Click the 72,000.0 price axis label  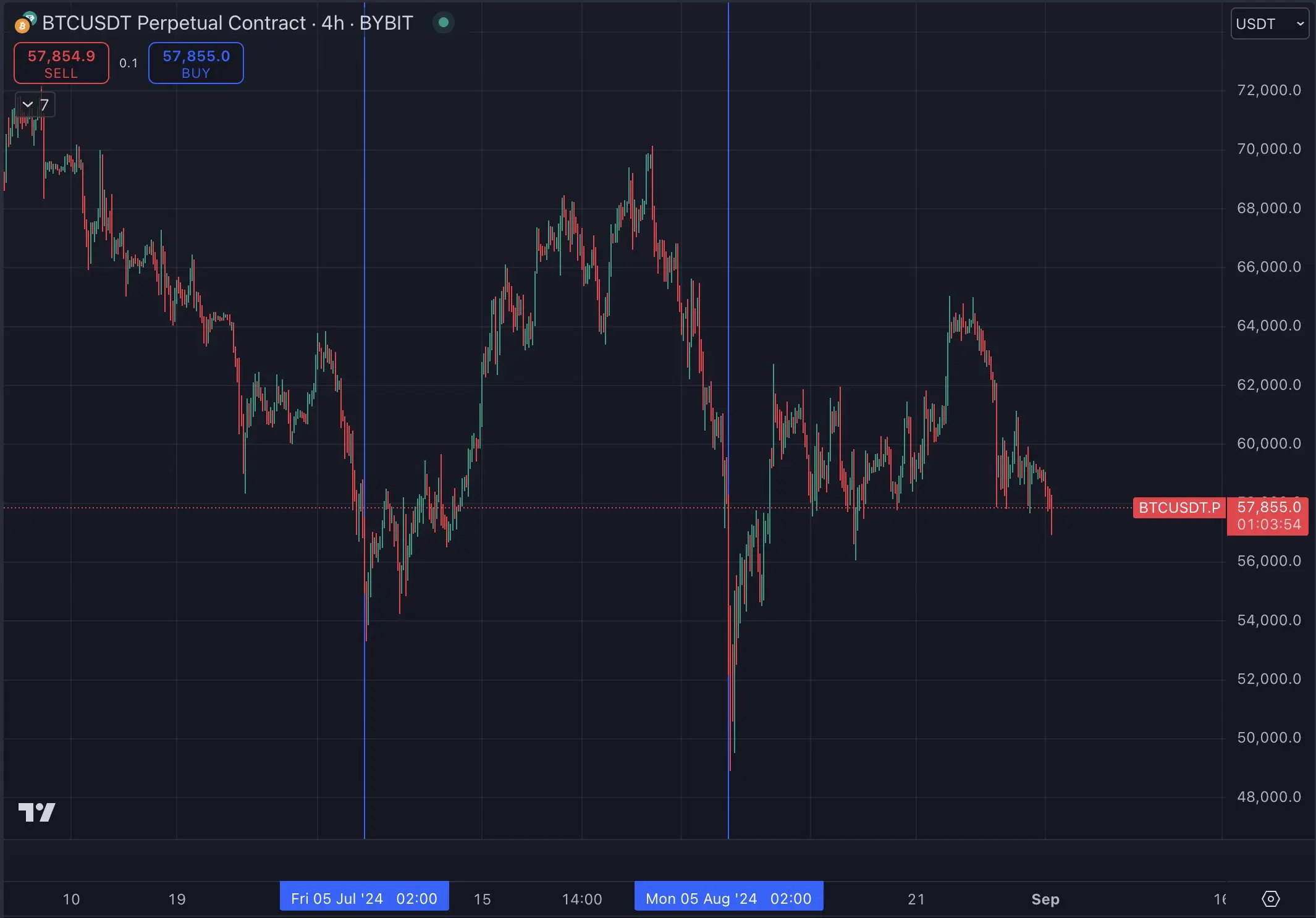[x=1268, y=90]
